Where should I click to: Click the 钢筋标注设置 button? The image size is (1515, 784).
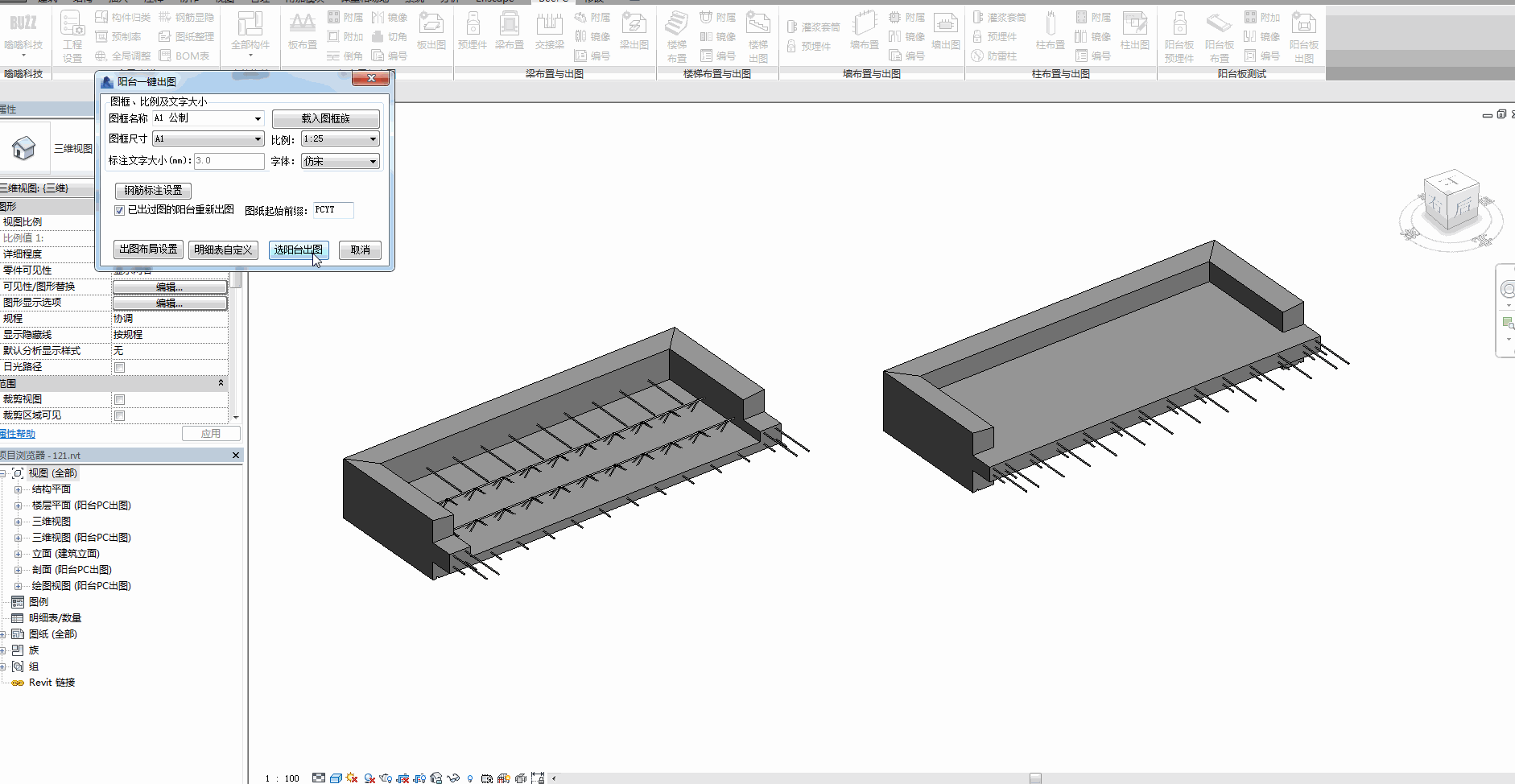pos(153,191)
